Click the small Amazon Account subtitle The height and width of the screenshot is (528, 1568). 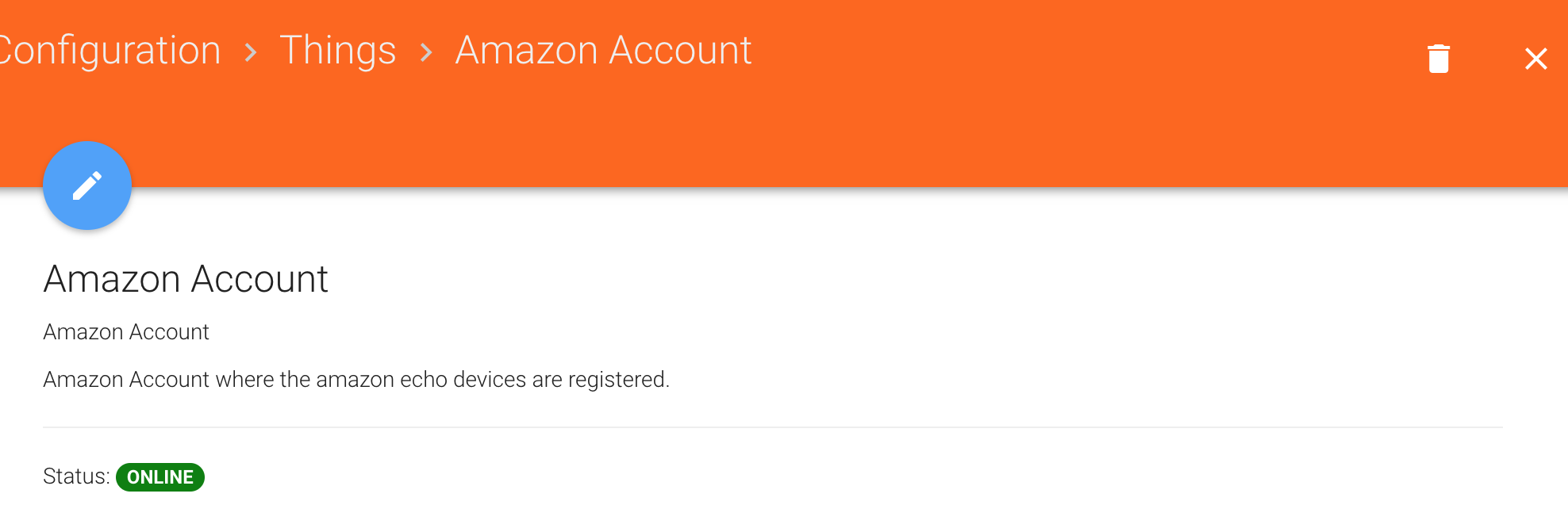126,332
